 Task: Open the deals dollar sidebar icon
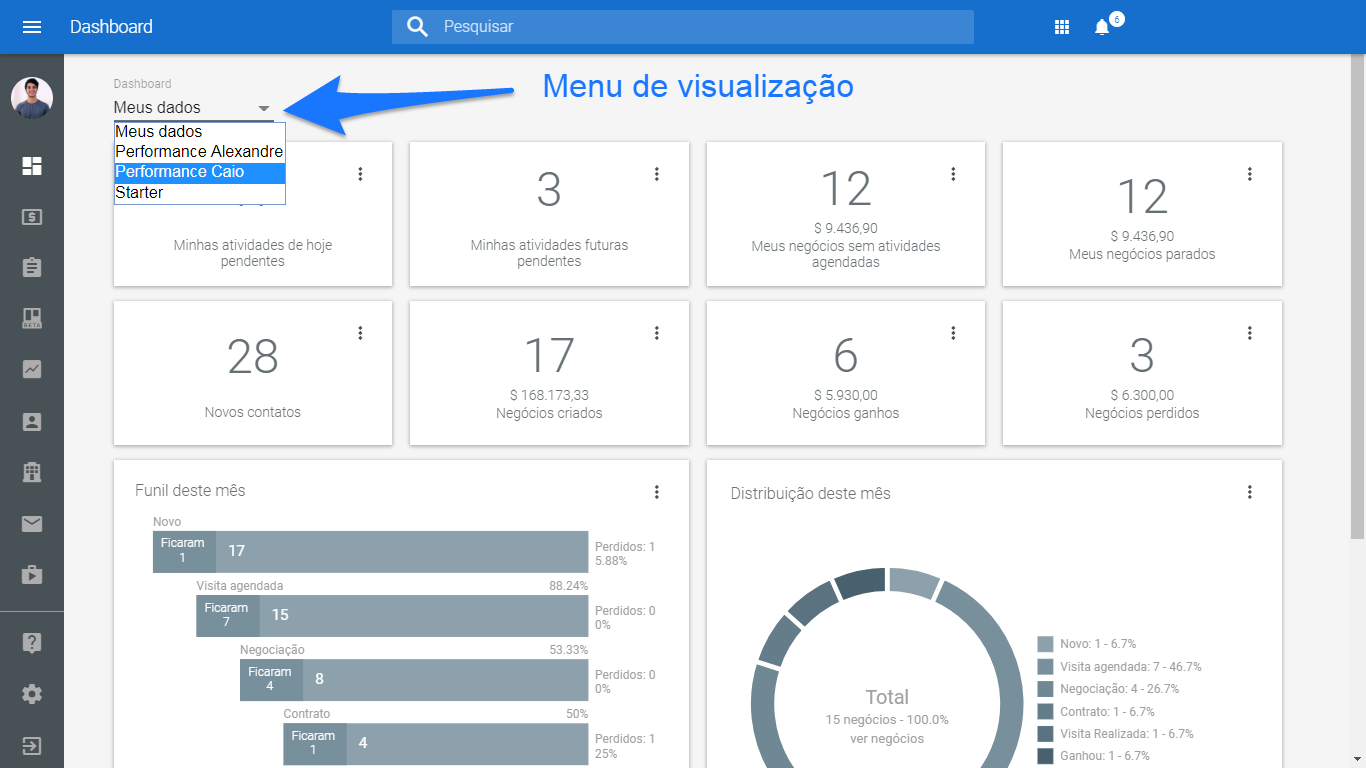tap(32, 217)
